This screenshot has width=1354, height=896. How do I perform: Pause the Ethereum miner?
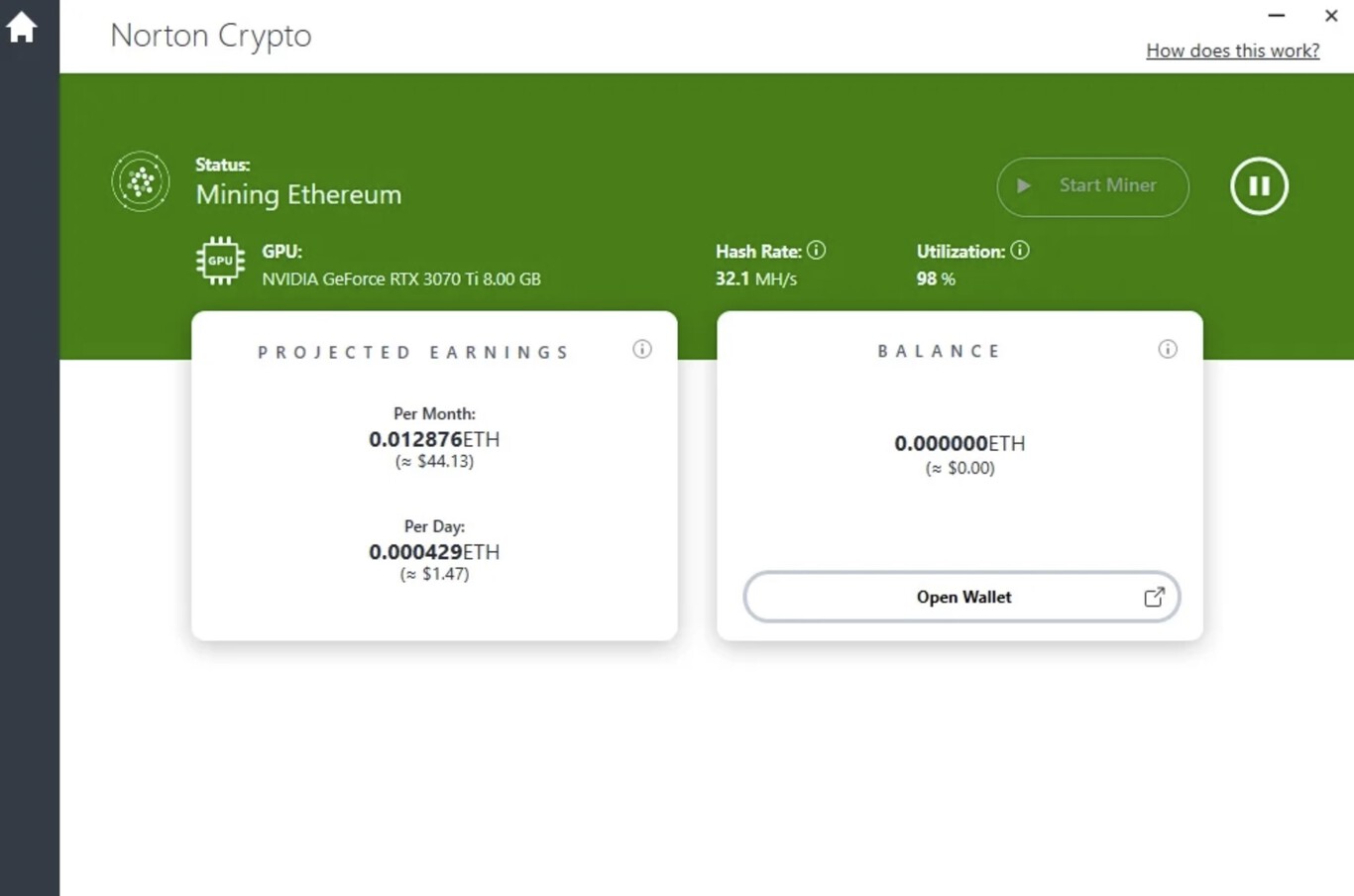1259,186
